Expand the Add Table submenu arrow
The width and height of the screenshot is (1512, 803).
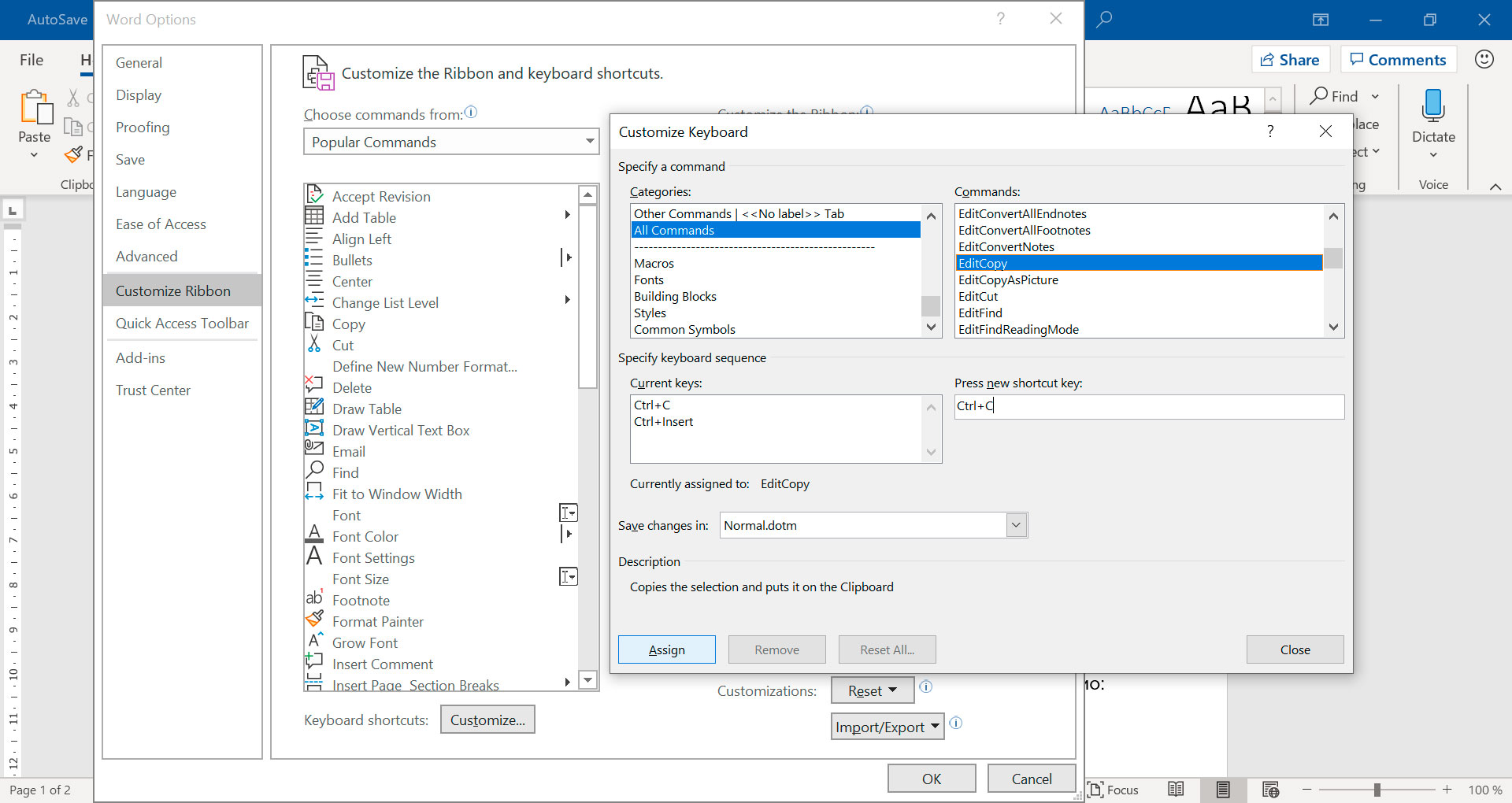coord(567,215)
